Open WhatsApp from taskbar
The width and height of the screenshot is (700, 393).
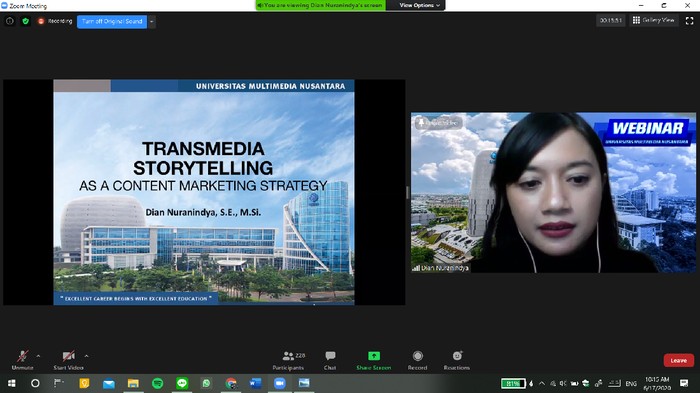click(x=206, y=383)
